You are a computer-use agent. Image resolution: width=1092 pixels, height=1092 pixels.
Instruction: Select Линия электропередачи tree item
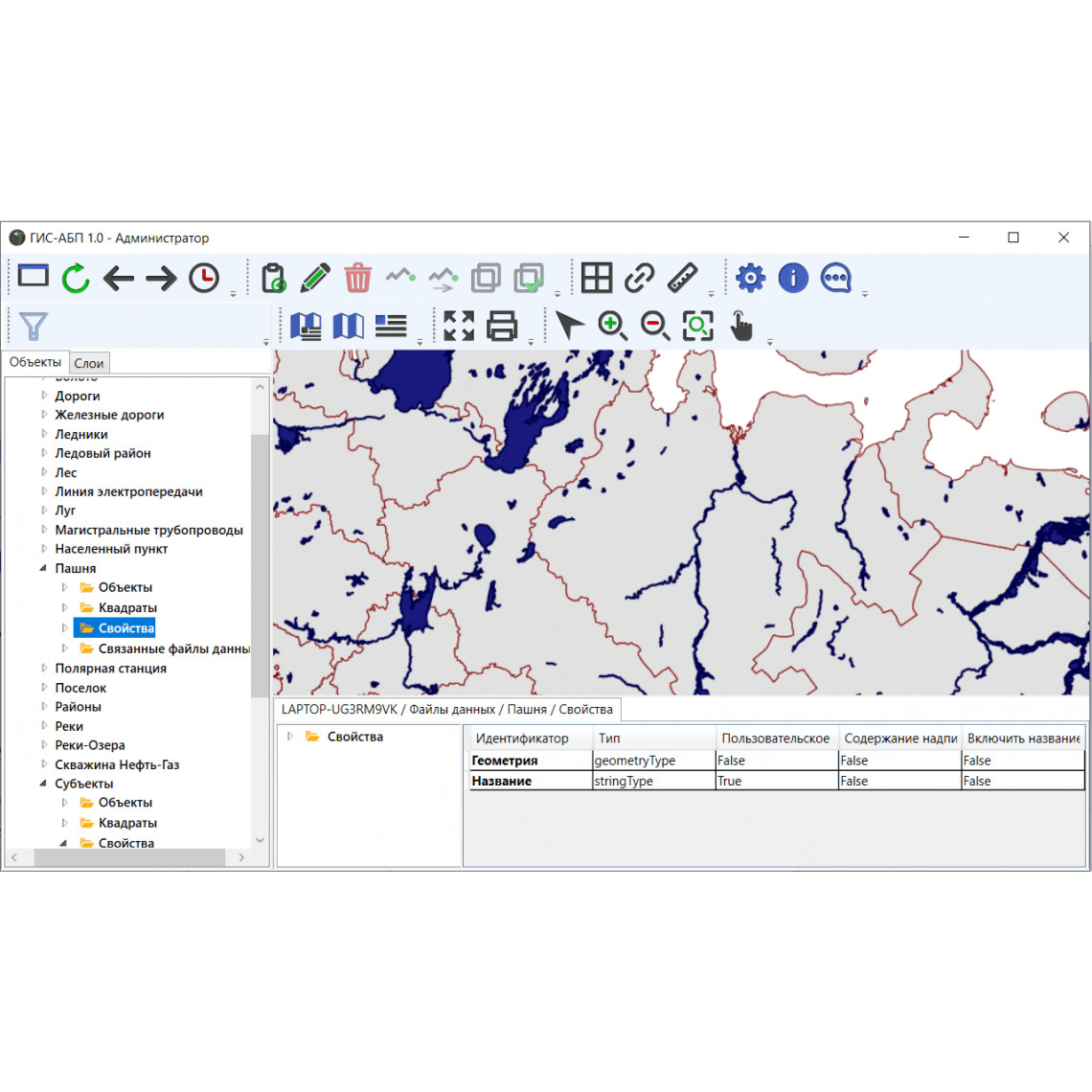(129, 491)
